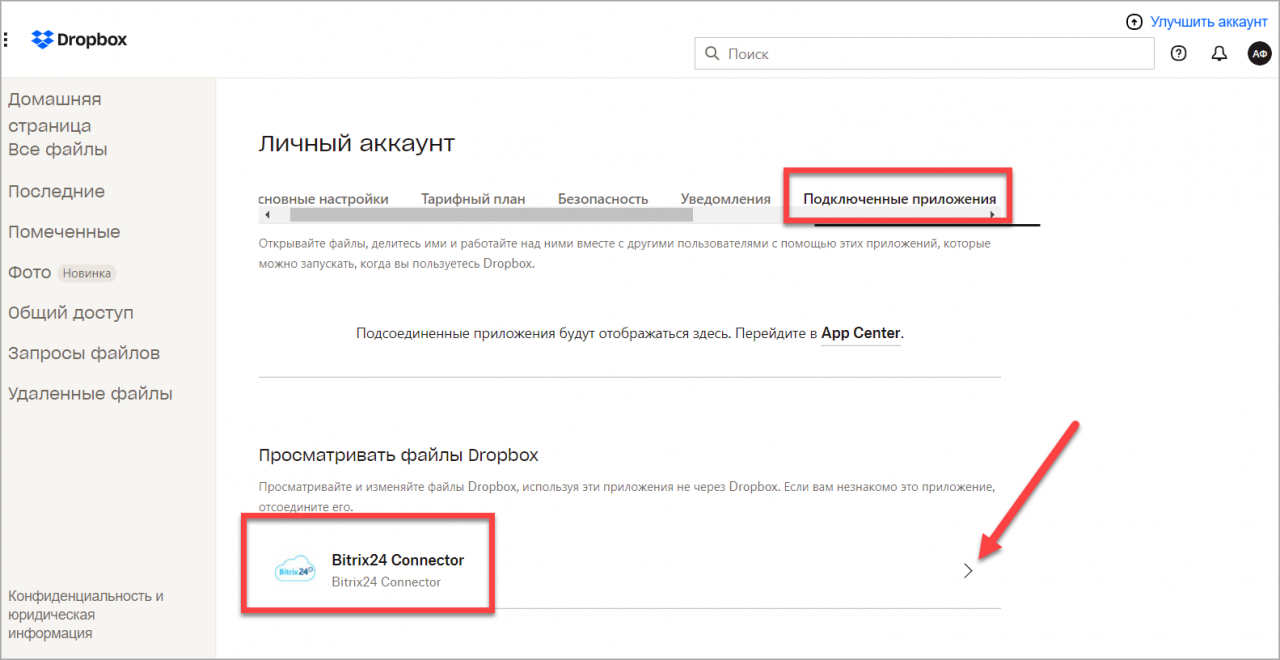Click the Bitrix24 Connector app title
1280x660 pixels.
coord(398,560)
